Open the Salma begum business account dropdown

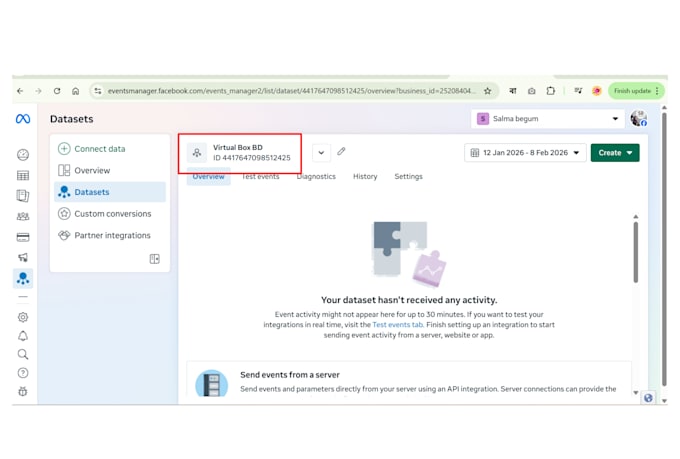(548, 118)
